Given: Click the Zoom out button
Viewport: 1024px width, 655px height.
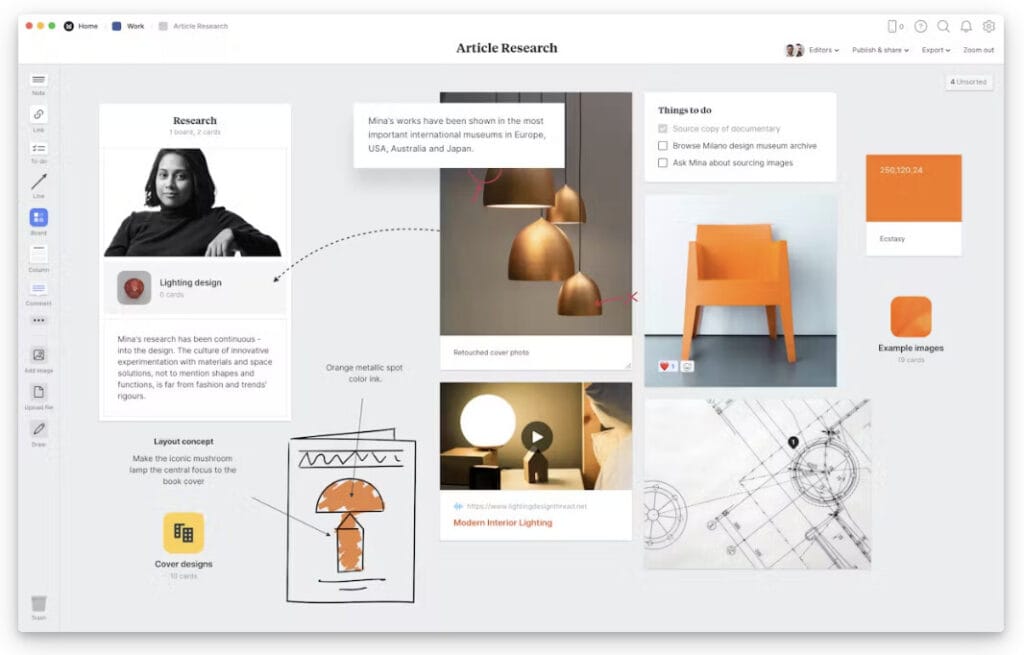Looking at the screenshot, I should 978,50.
